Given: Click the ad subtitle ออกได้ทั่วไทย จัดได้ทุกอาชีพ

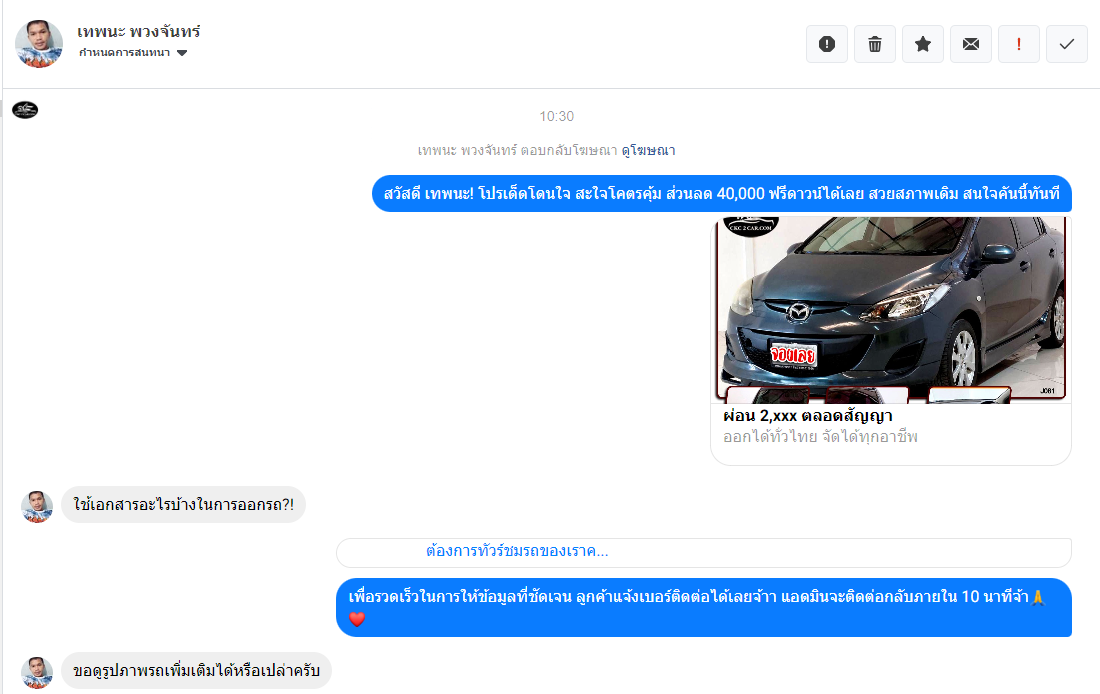Looking at the screenshot, I should tap(820, 437).
